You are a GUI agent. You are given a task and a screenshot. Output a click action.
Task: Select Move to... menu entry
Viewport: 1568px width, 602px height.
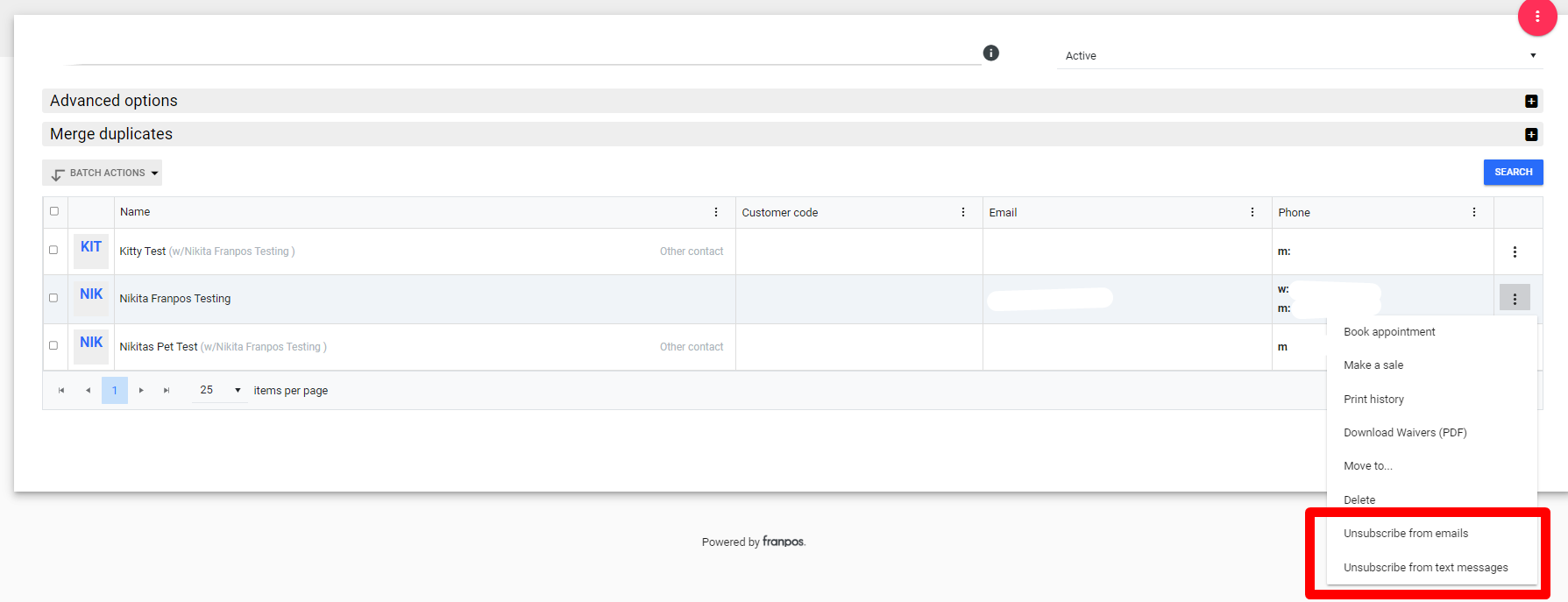[x=1432, y=466]
